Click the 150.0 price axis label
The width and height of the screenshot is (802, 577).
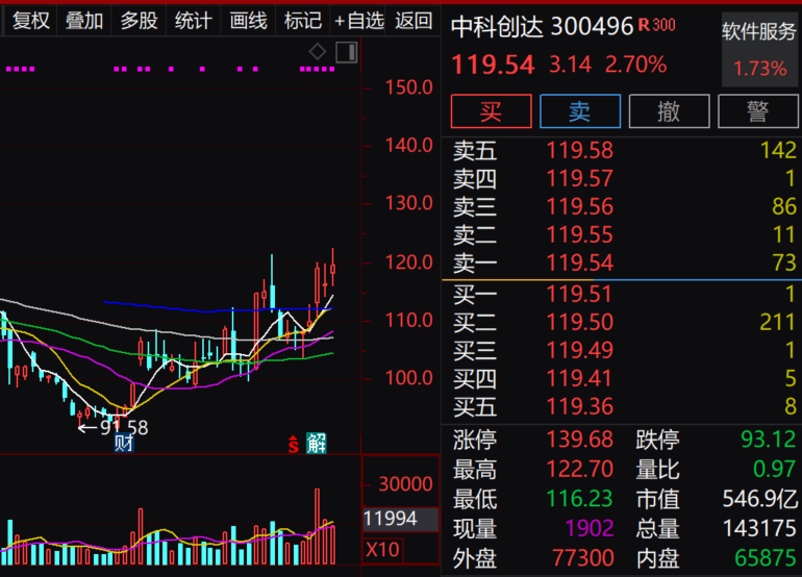coord(409,87)
